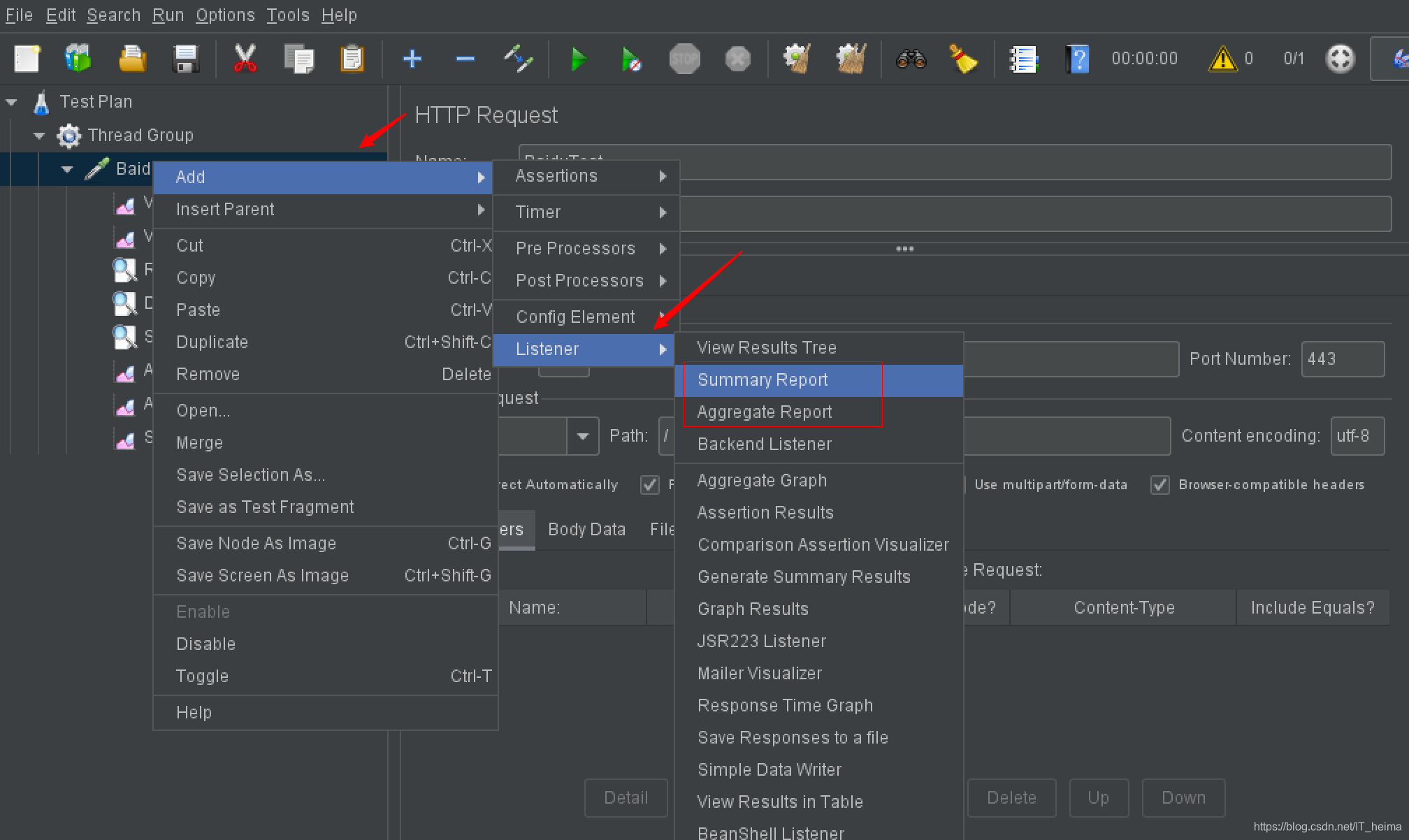Collapse the Test Plan tree node

coord(11,102)
